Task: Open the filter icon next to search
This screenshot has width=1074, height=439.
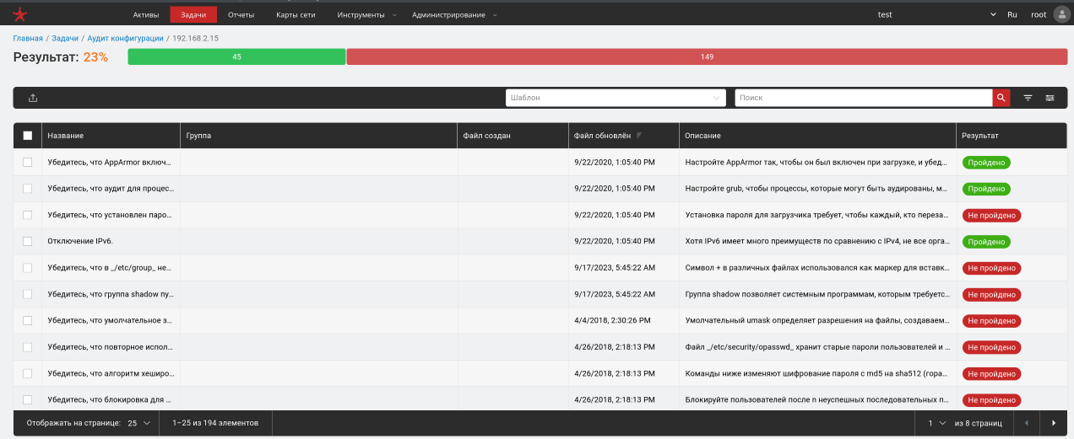Action: (x=1028, y=98)
